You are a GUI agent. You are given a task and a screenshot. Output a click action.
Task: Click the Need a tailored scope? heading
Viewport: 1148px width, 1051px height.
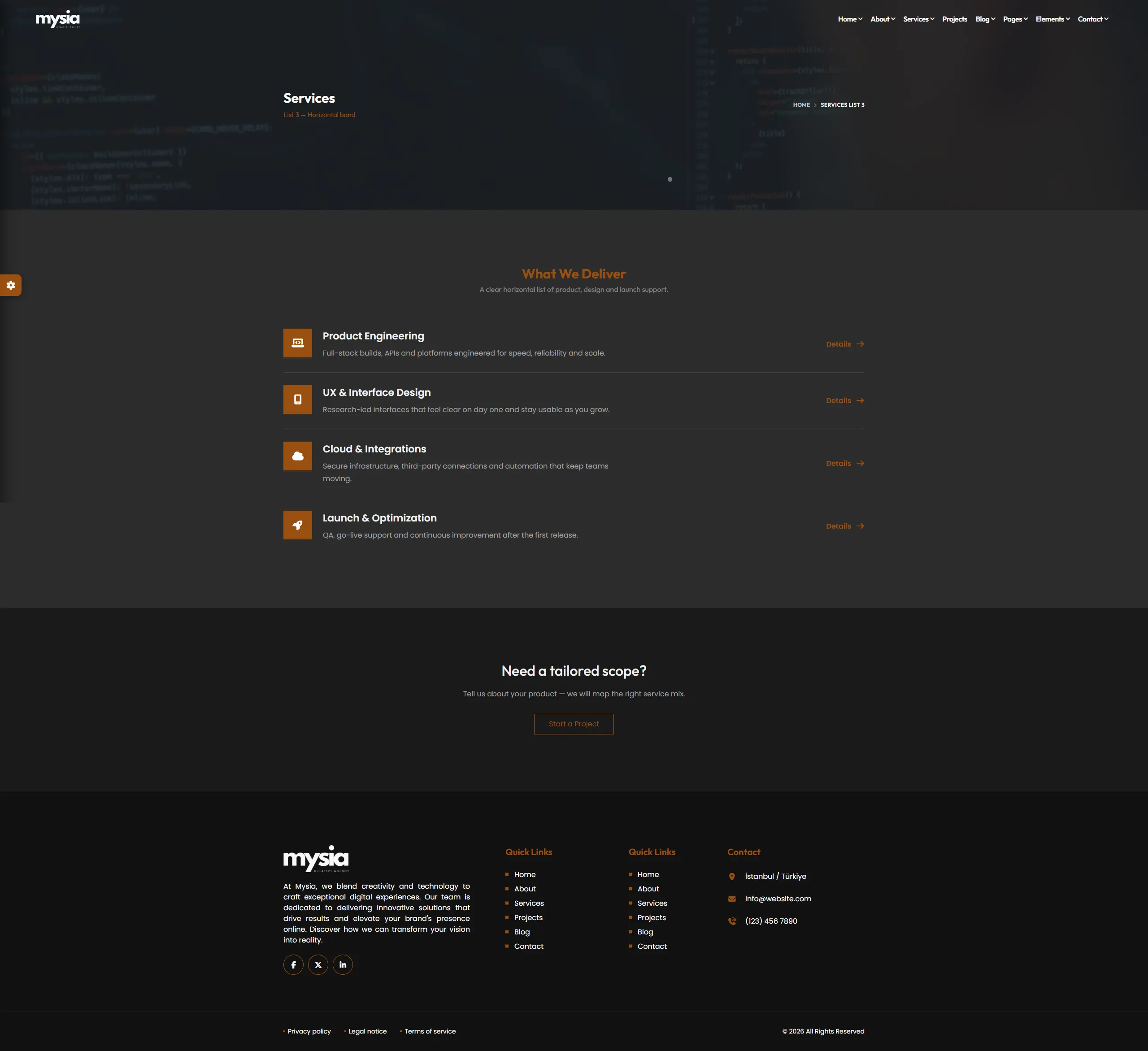pos(574,671)
